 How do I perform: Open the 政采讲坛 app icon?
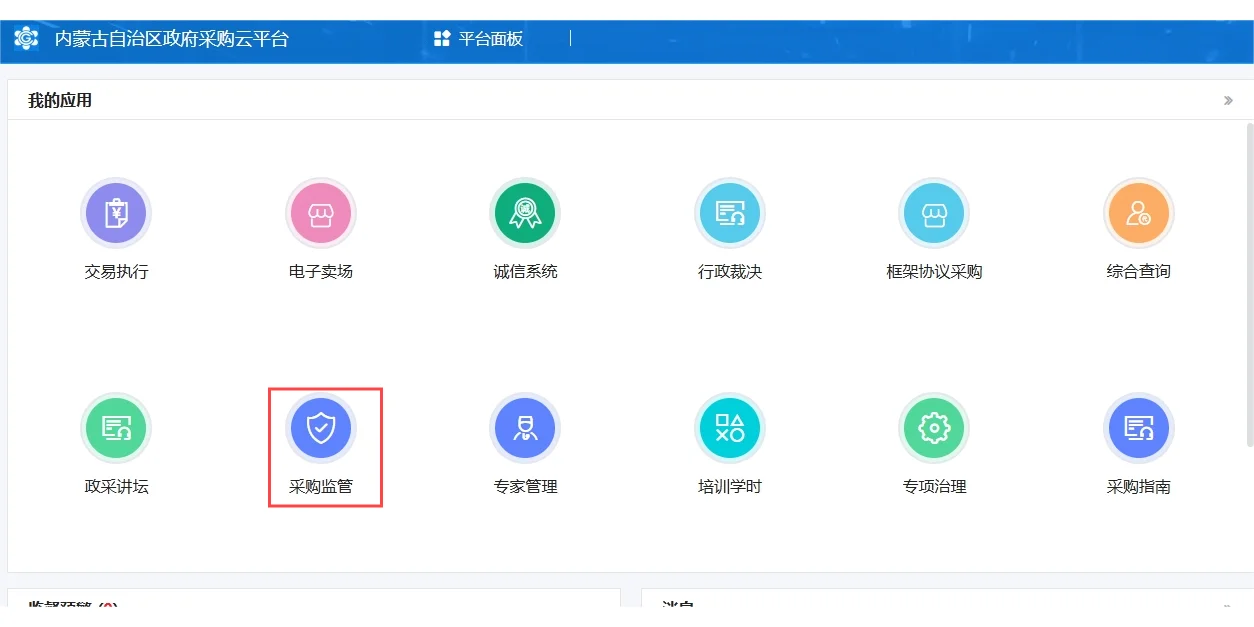(116, 428)
